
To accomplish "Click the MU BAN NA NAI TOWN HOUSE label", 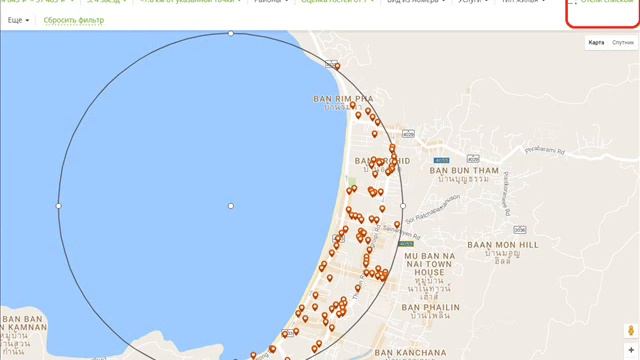I will pos(429,264).
